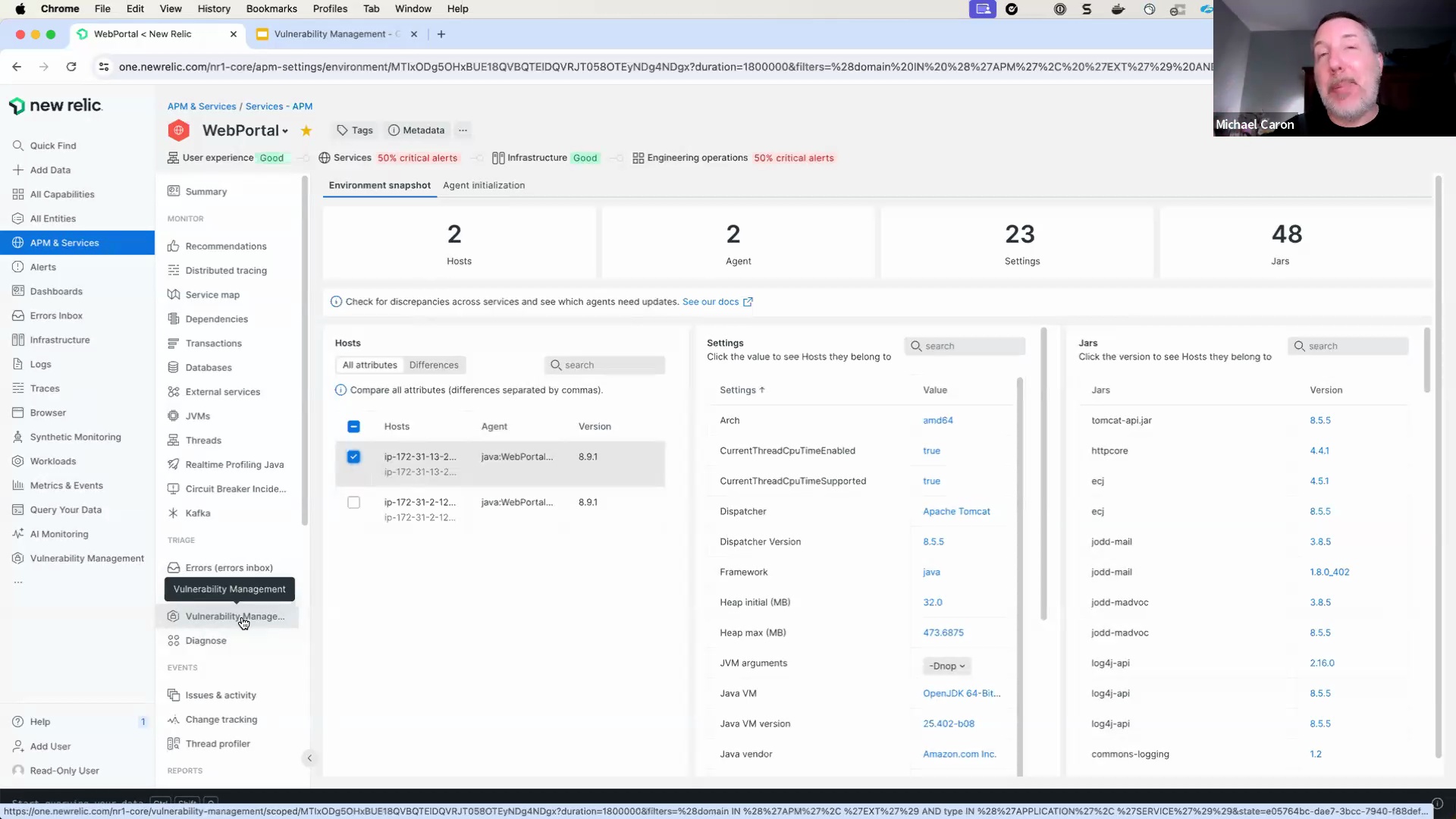1456x819 pixels.
Task: Click the Settings panel scrollbar
Action: point(1043,474)
